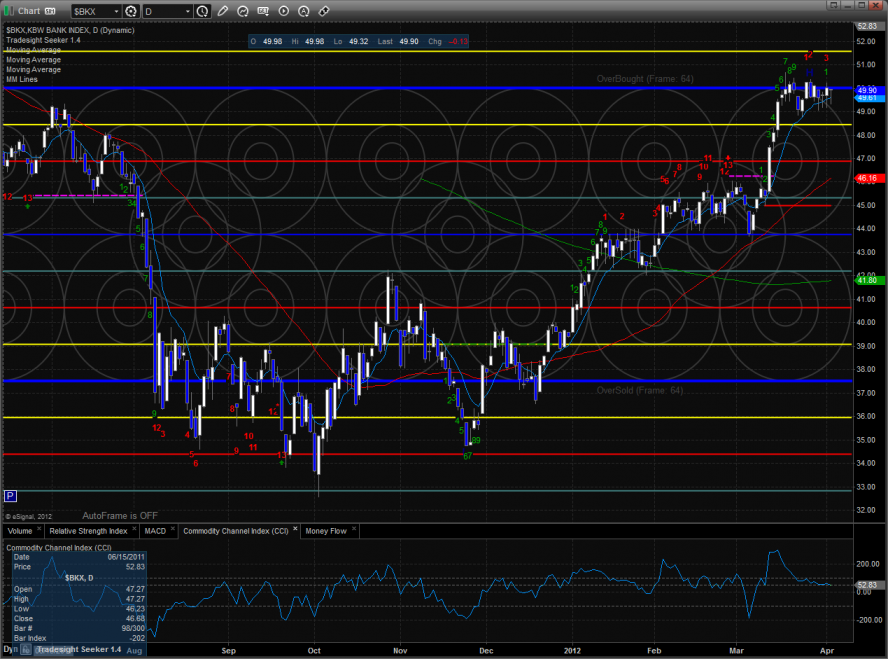This screenshot has height=659, width=888.
Task: Click the blue P marker on chart
Action: [10, 496]
